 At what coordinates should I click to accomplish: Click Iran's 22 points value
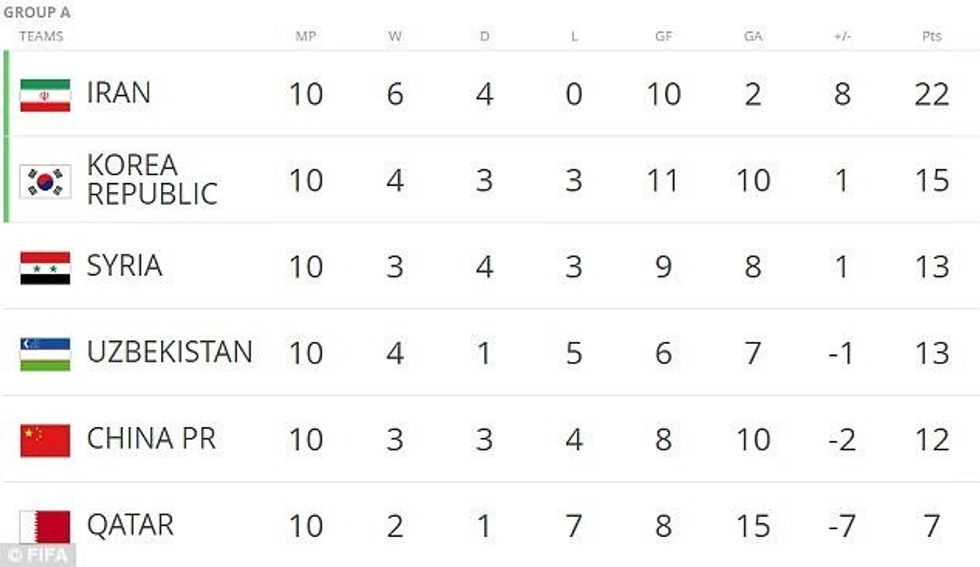pos(931,94)
